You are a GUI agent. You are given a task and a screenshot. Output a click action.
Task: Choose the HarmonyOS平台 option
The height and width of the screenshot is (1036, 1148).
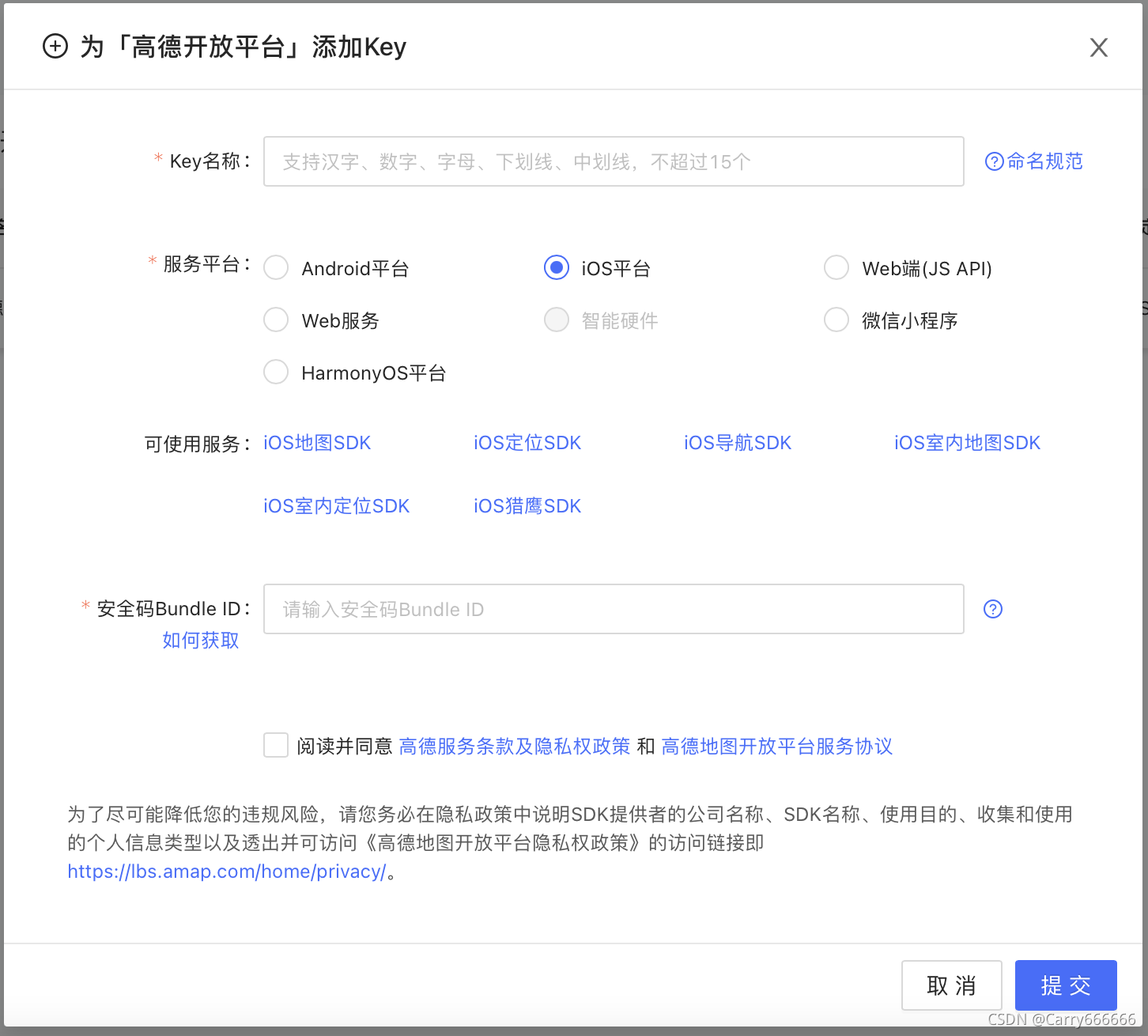tap(275, 372)
